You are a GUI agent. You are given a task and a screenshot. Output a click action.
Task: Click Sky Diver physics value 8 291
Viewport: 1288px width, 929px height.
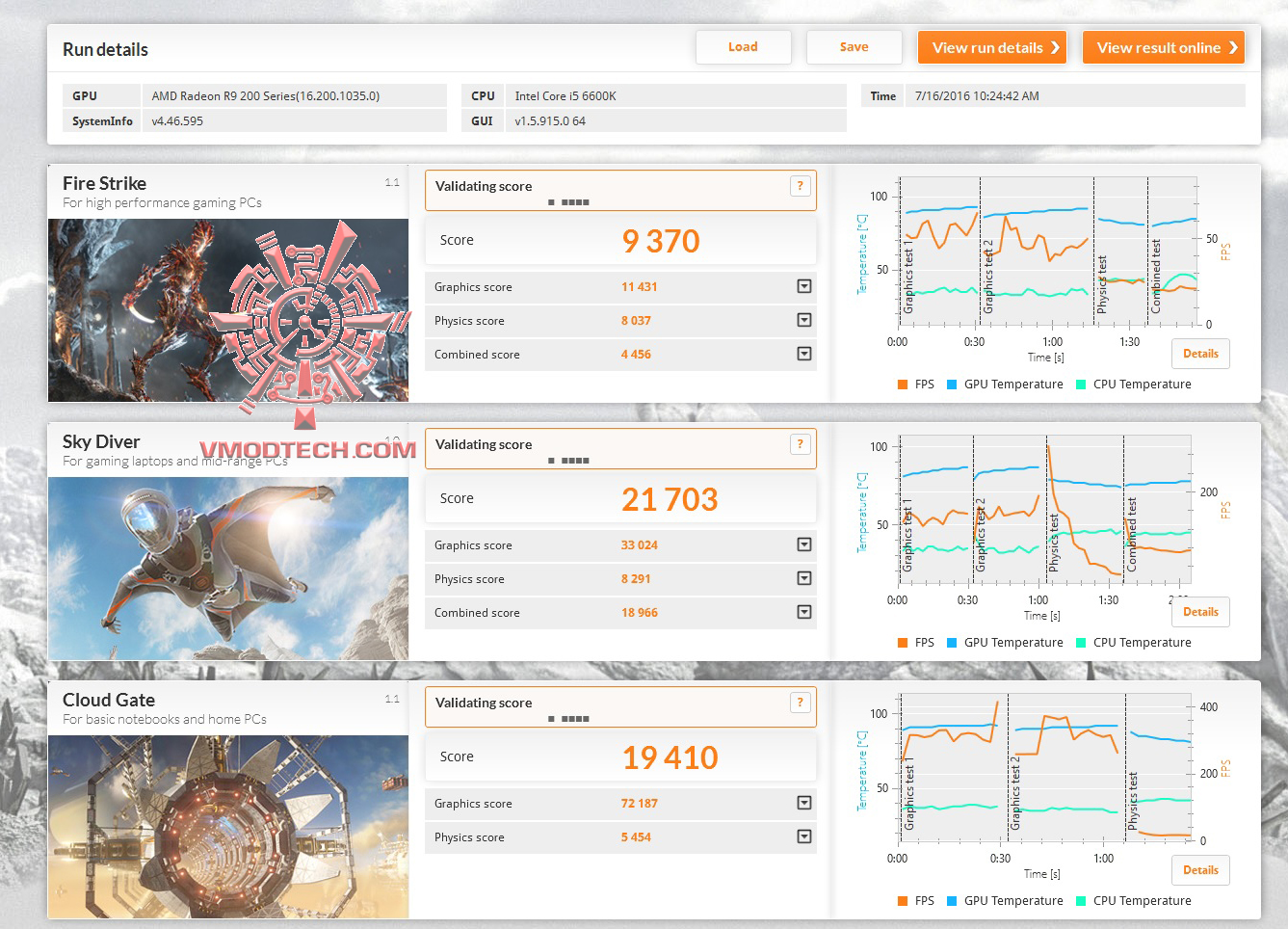pos(636,579)
